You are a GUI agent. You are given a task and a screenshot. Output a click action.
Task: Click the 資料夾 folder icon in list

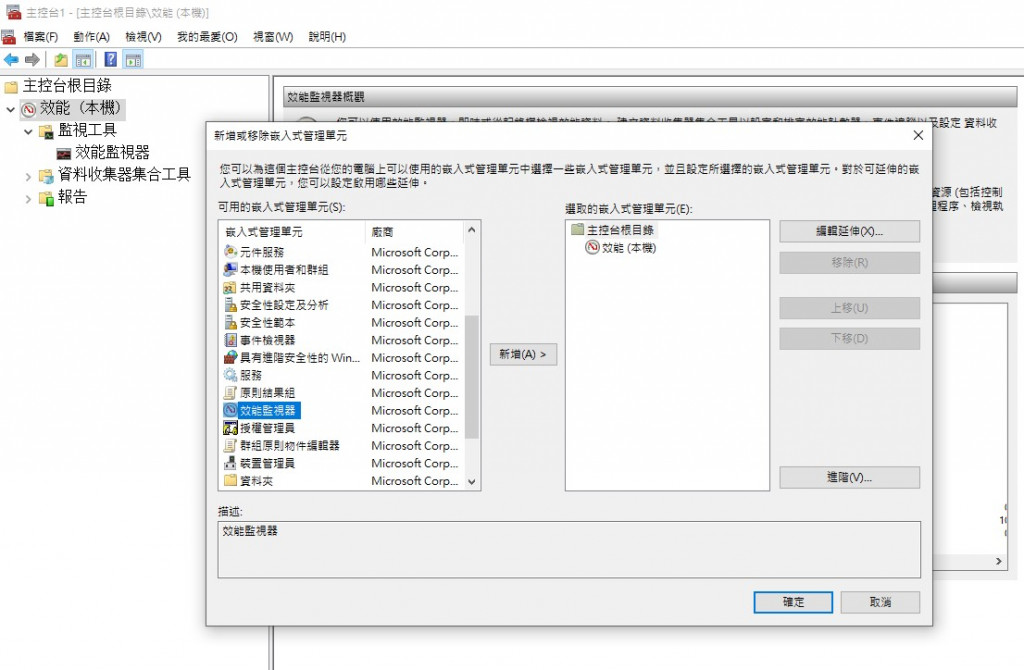coord(231,481)
